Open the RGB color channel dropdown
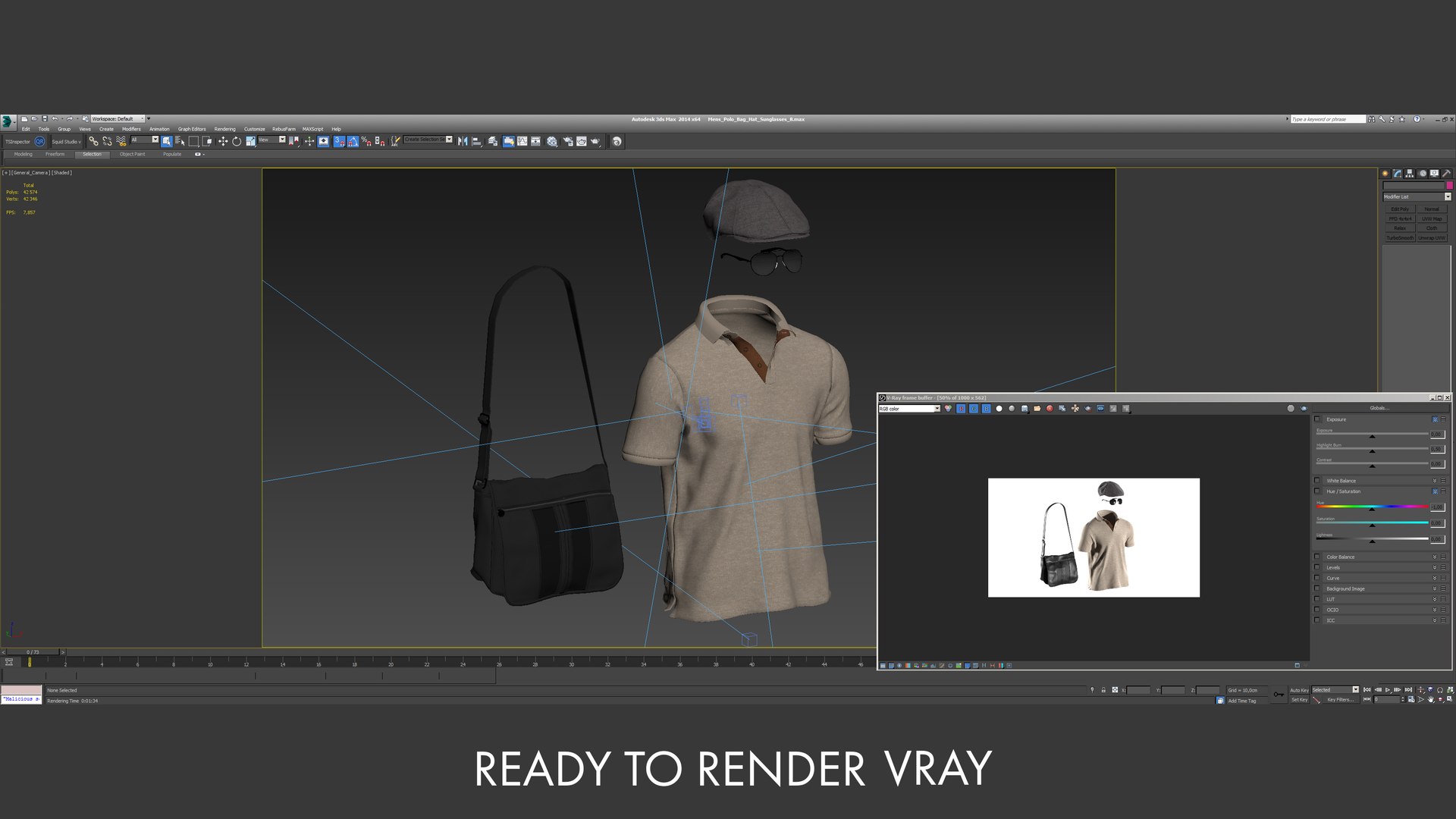Screen dimensions: 1456x819 909,409
